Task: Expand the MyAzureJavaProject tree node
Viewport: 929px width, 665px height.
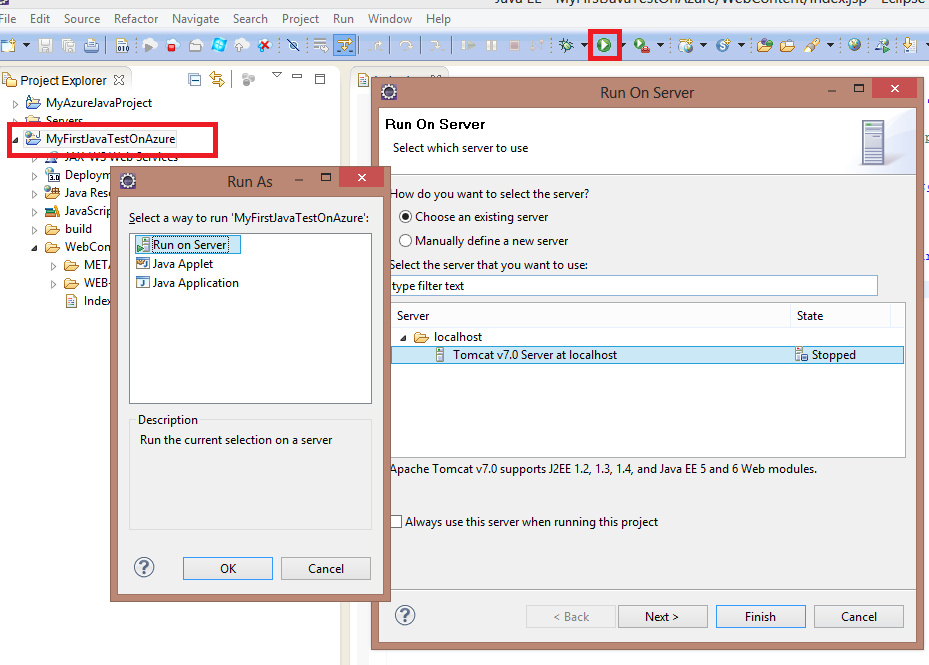Action: [15, 103]
